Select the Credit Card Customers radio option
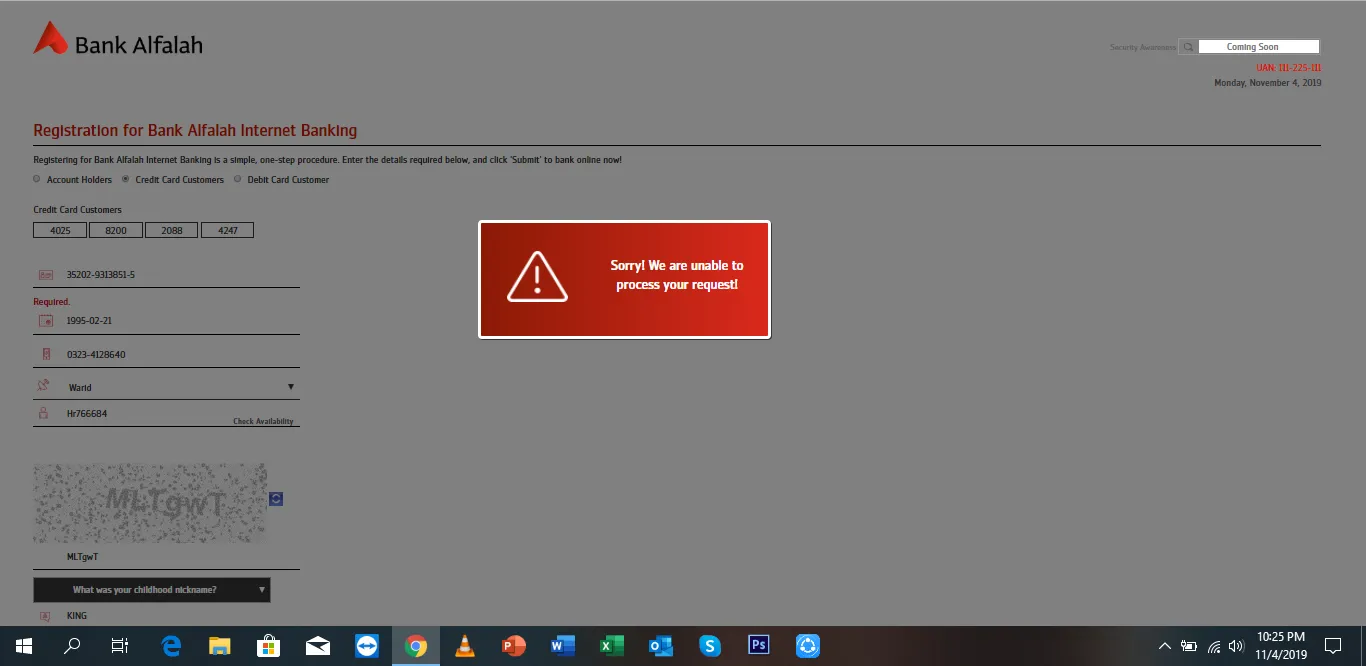The image size is (1366, 666). (x=126, y=179)
